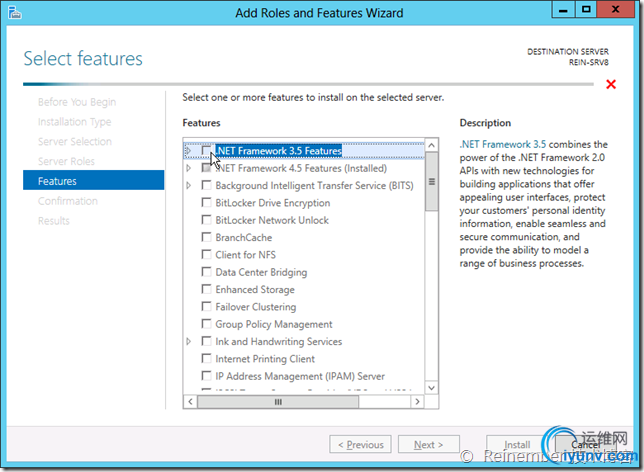
Task: Enable Background Intelligent Transfer Service (BITS)
Action: (206, 185)
